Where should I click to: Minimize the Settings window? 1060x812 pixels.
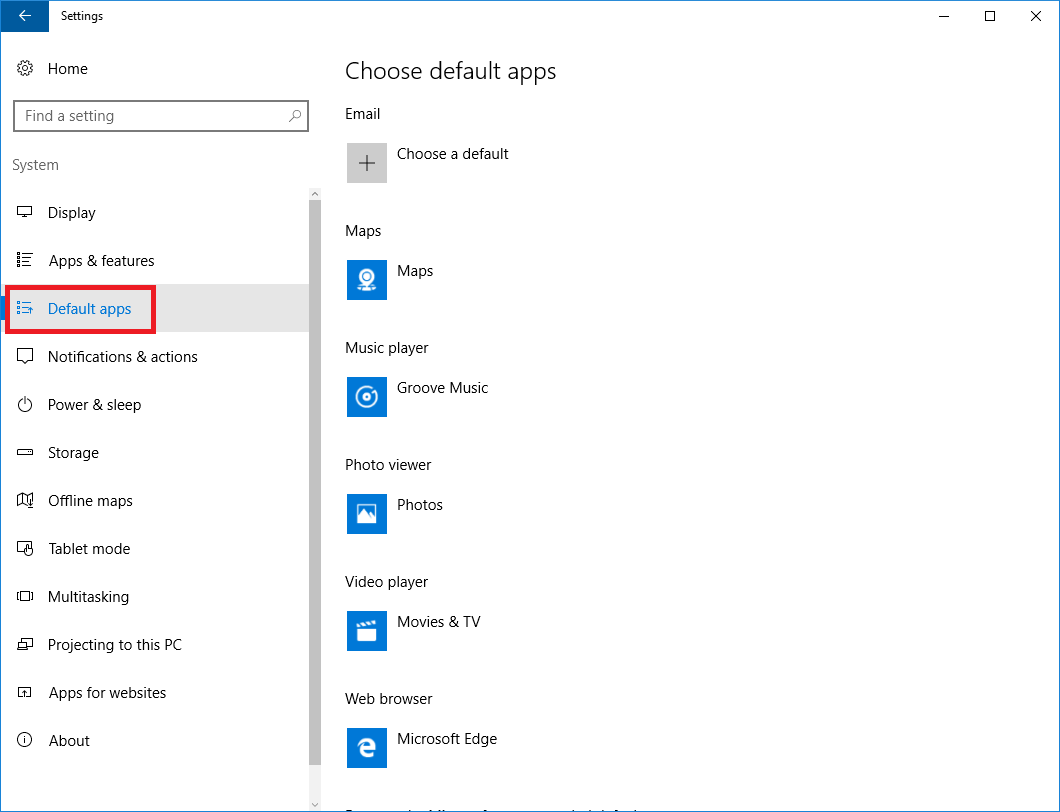pyautogui.click(x=944, y=16)
